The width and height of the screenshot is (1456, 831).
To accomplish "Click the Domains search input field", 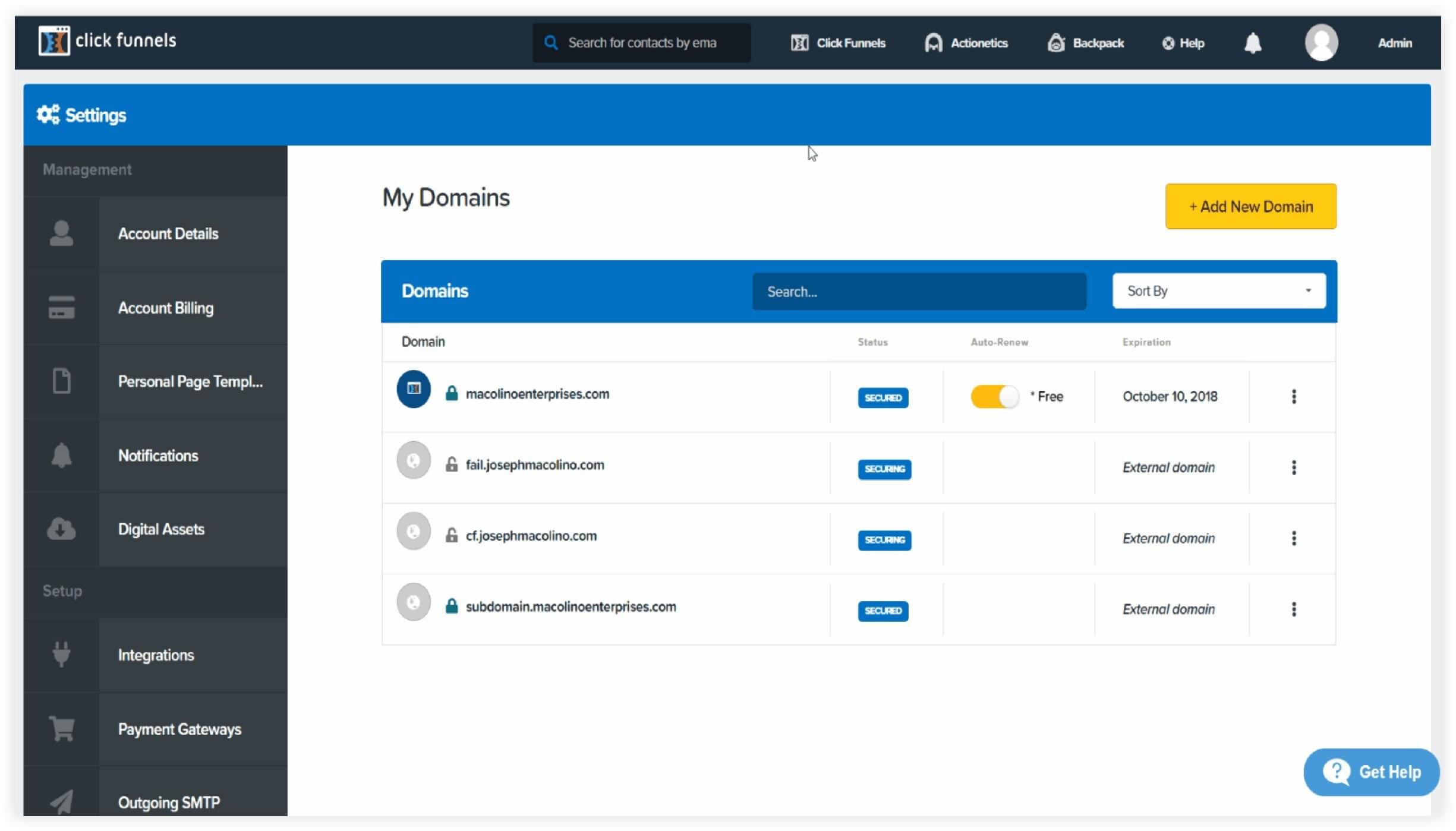I will tap(919, 292).
